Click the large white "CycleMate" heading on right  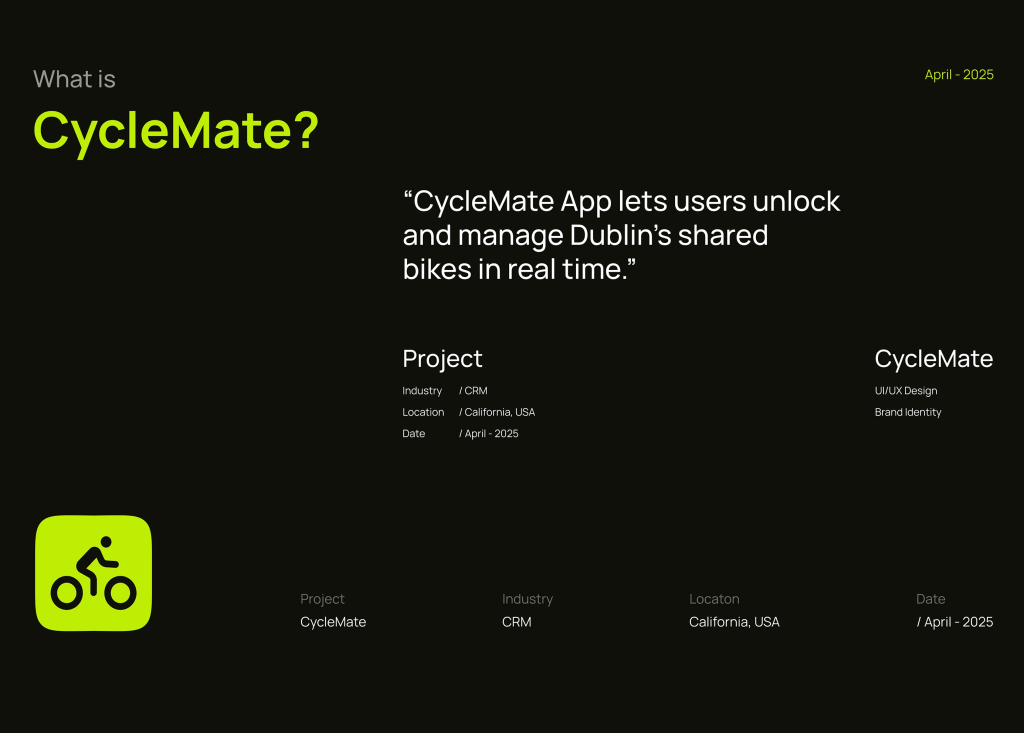coord(933,359)
